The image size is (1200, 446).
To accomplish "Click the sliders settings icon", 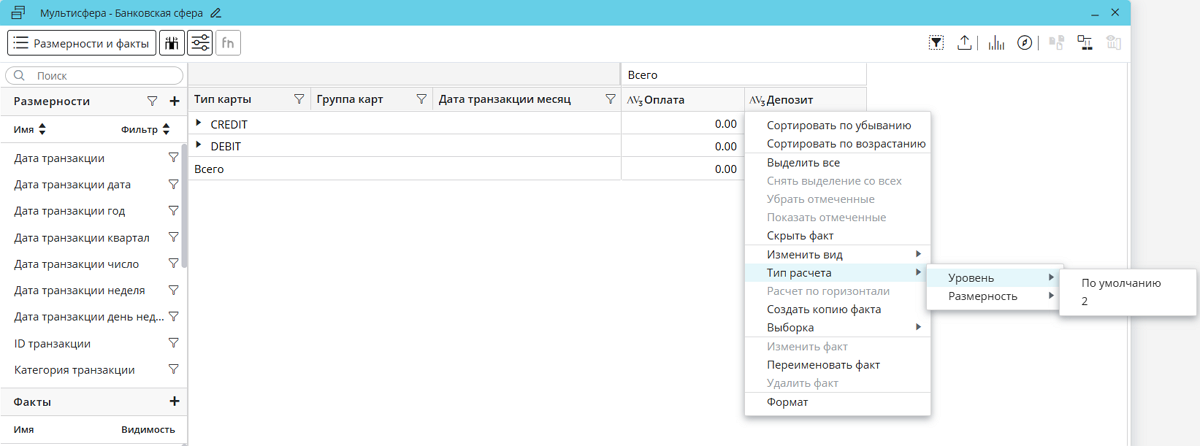I will 200,43.
